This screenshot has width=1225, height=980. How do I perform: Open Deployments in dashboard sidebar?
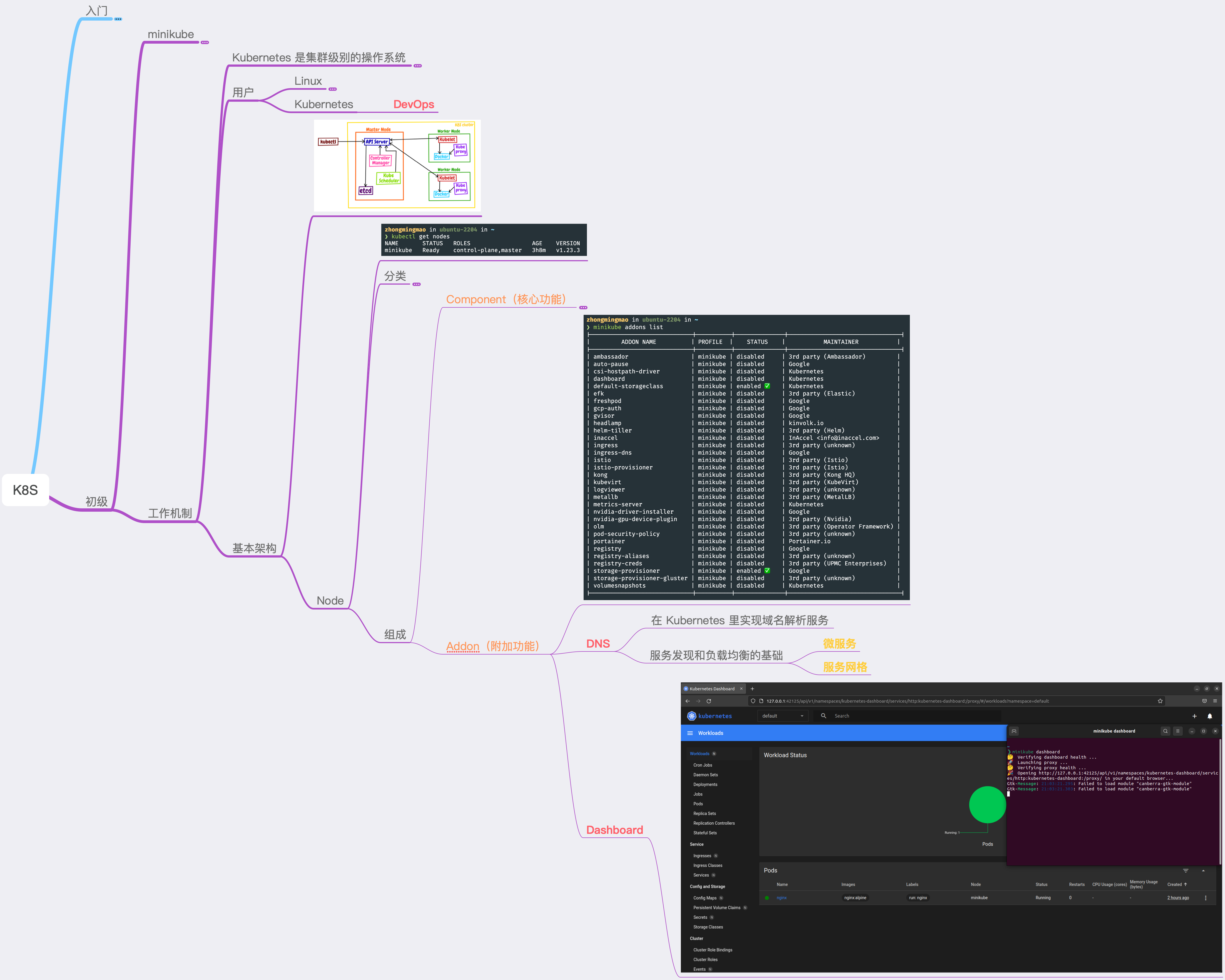tap(705, 785)
